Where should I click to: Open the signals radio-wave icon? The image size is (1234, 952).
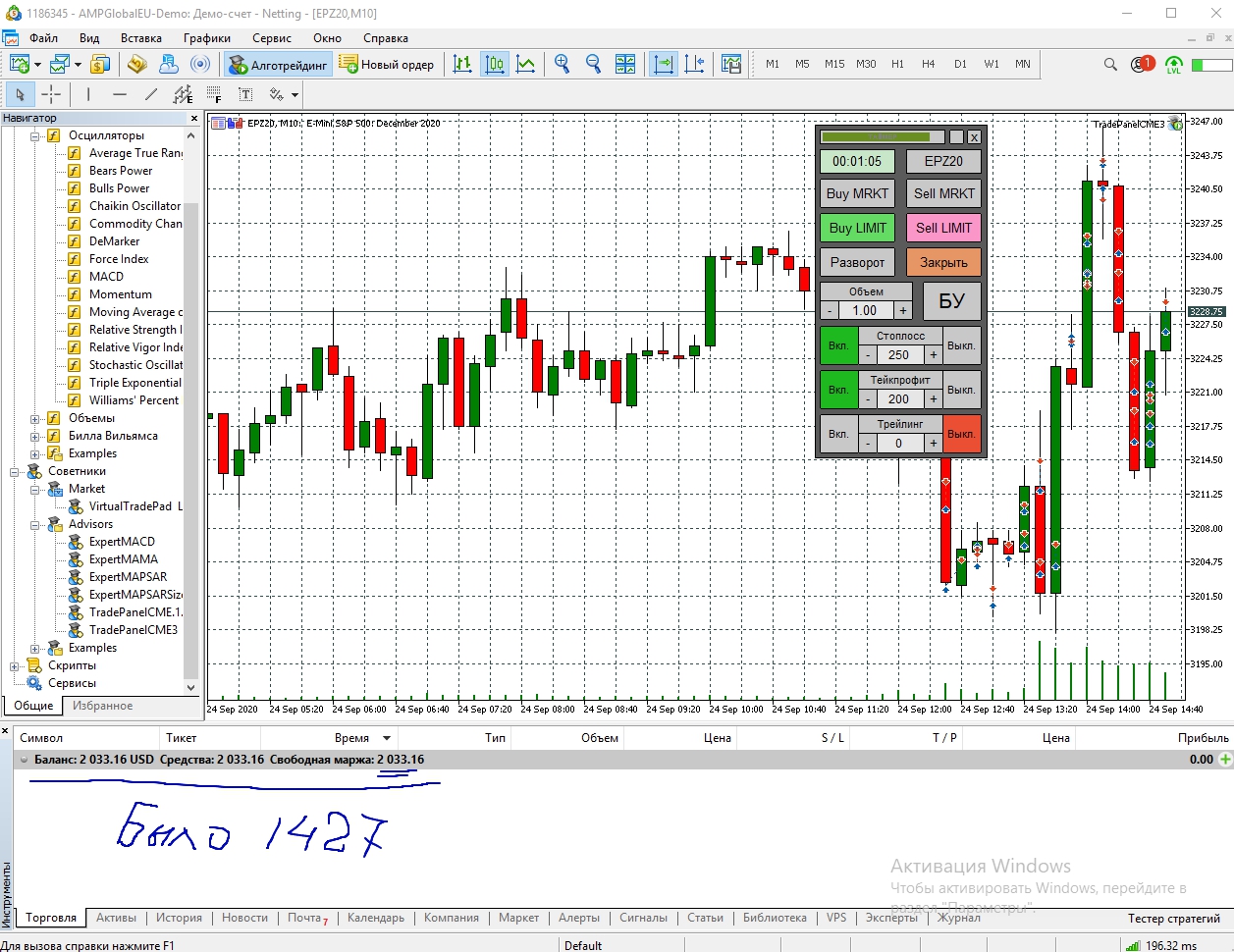(200, 64)
